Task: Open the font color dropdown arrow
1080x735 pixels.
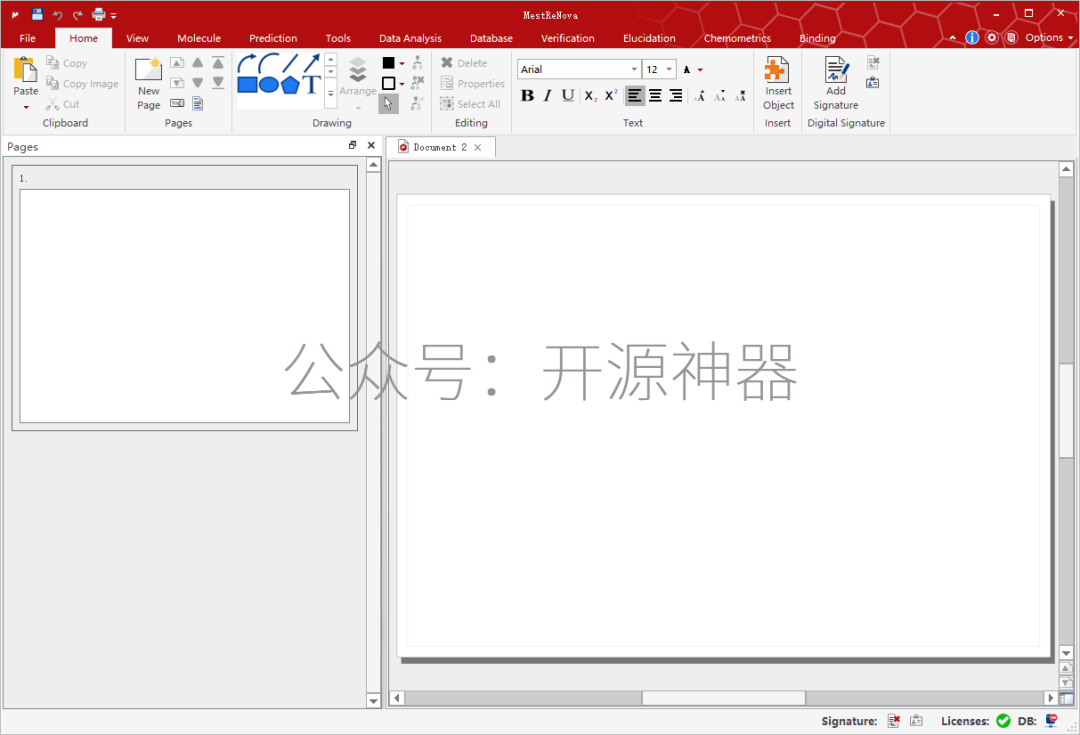Action: point(700,70)
